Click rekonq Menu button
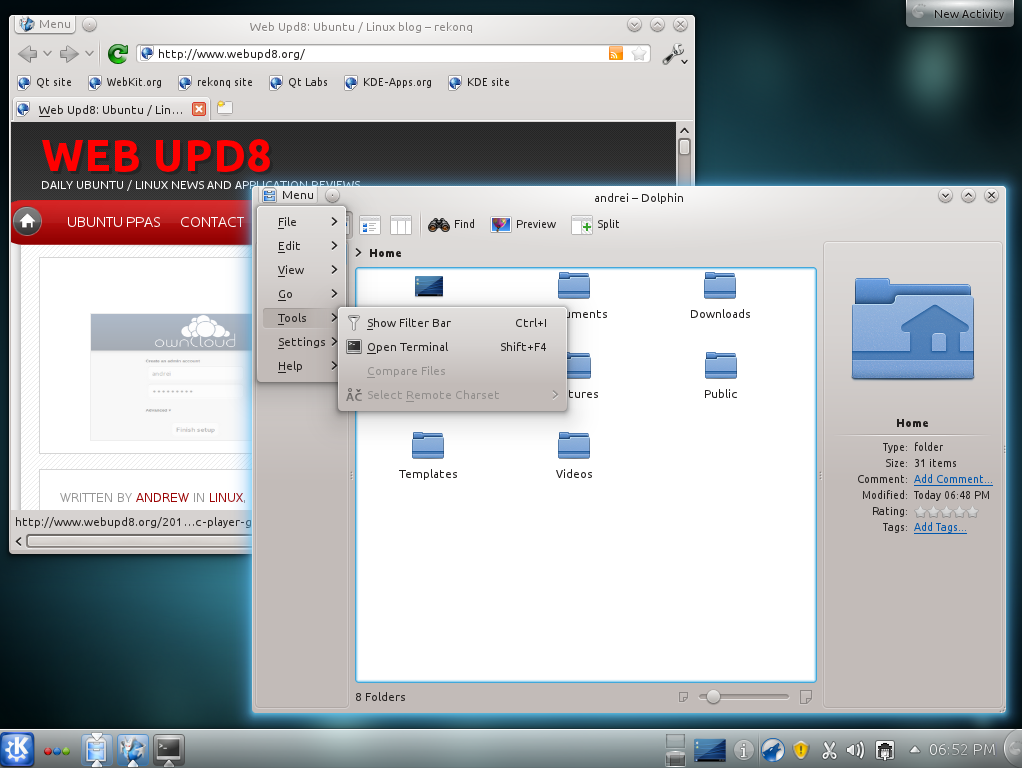 coord(46,24)
